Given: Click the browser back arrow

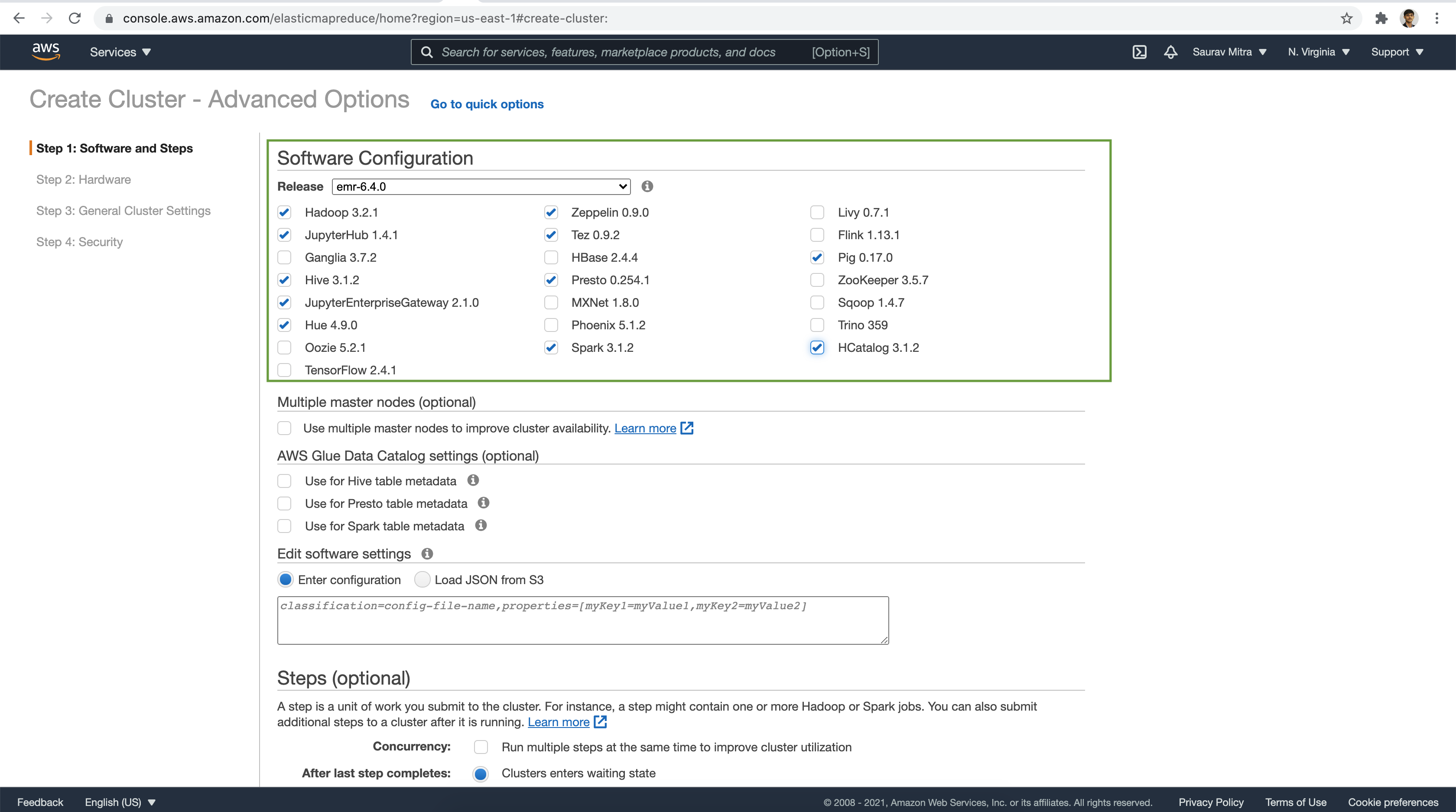Looking at the screenshot, I should coord(19,18).
